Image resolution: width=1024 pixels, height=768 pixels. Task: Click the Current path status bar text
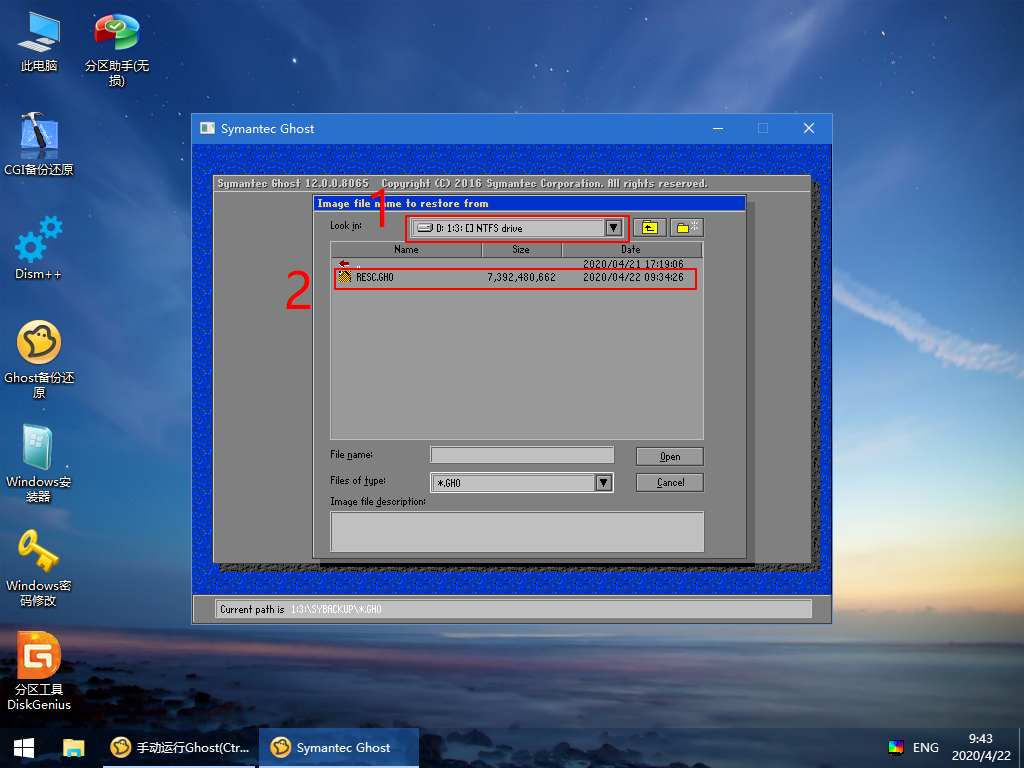(301, 609)
